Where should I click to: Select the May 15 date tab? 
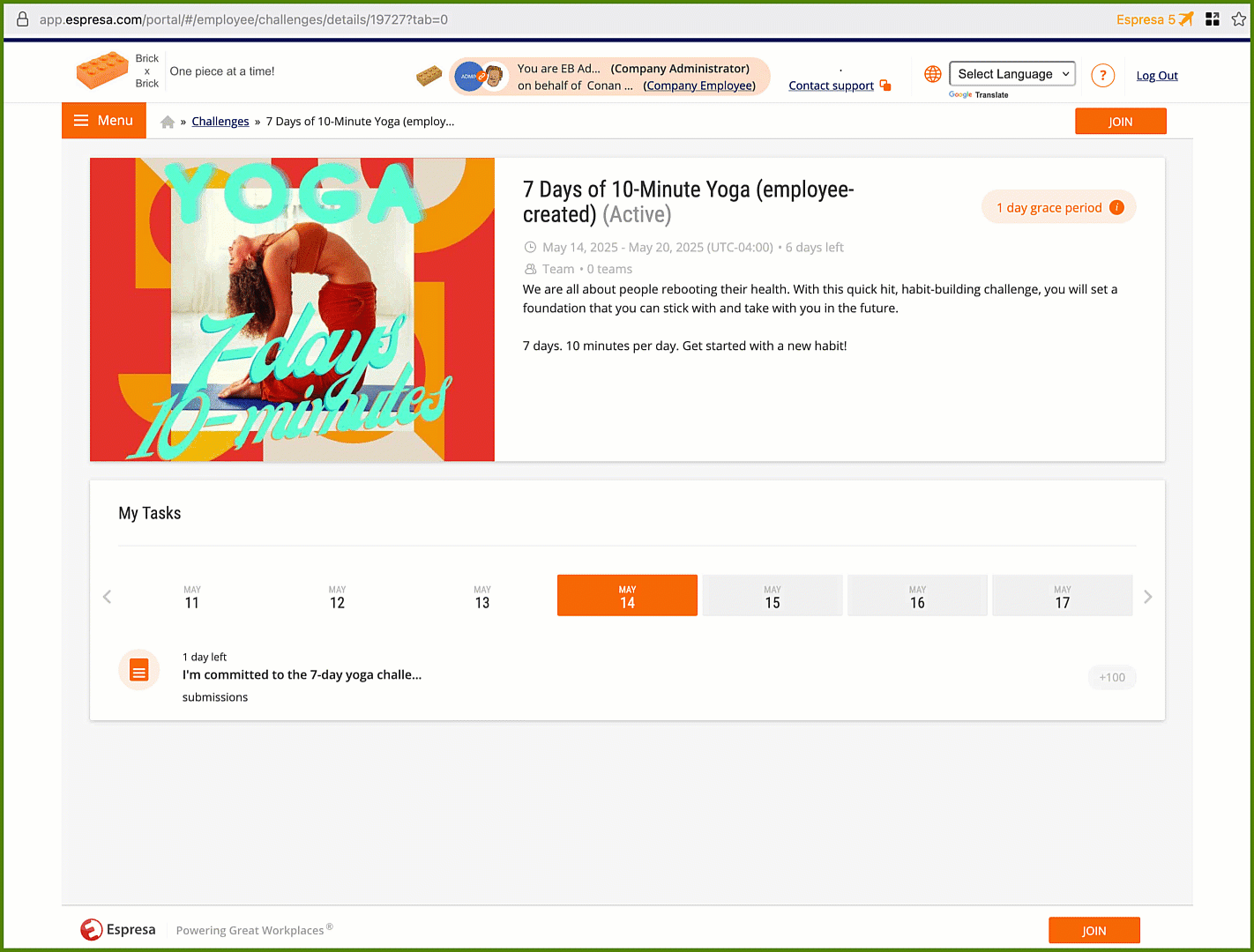(773, 596)
